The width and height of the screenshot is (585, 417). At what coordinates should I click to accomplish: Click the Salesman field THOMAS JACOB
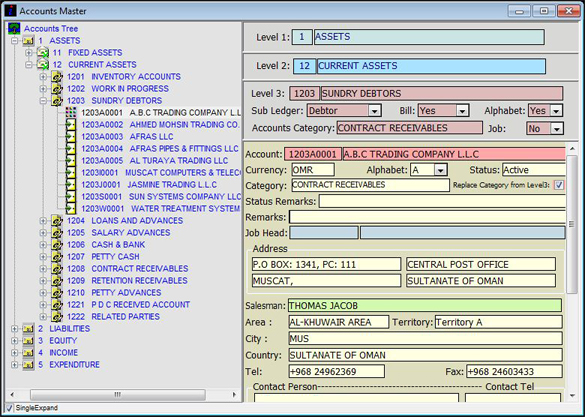pos(425,305)
